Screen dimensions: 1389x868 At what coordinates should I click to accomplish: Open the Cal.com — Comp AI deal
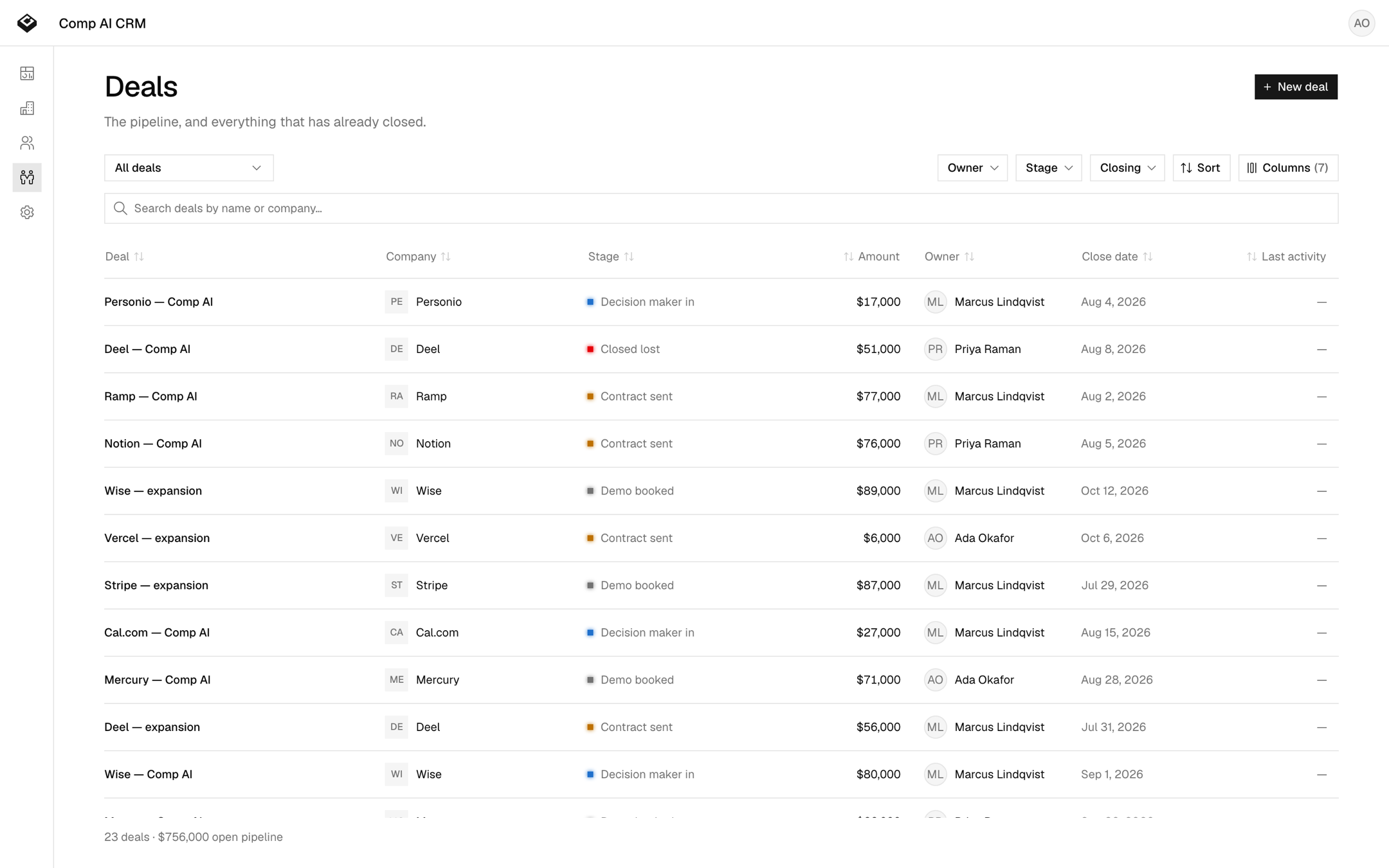[x=157, y=633]
